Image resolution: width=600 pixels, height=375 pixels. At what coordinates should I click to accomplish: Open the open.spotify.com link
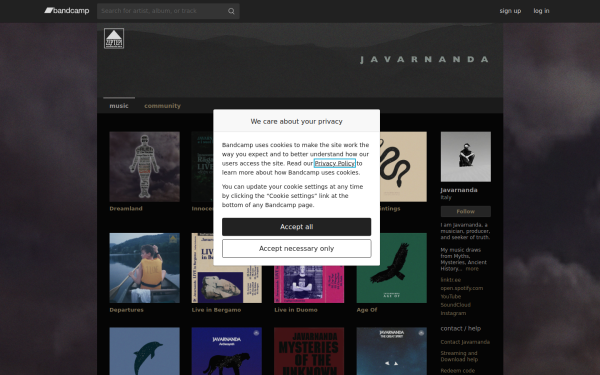point(462,288)
